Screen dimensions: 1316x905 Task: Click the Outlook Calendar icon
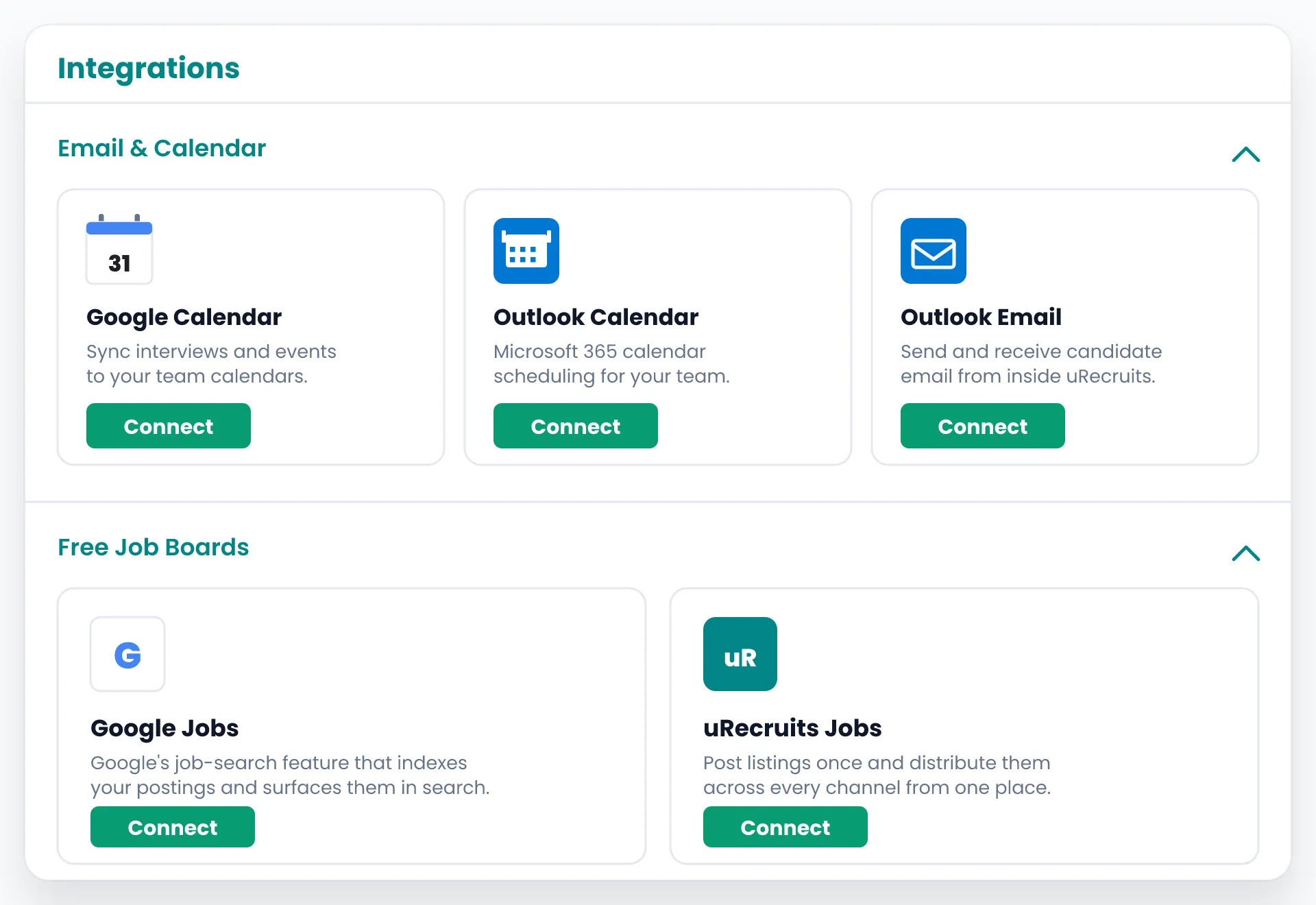pos(526,251)
